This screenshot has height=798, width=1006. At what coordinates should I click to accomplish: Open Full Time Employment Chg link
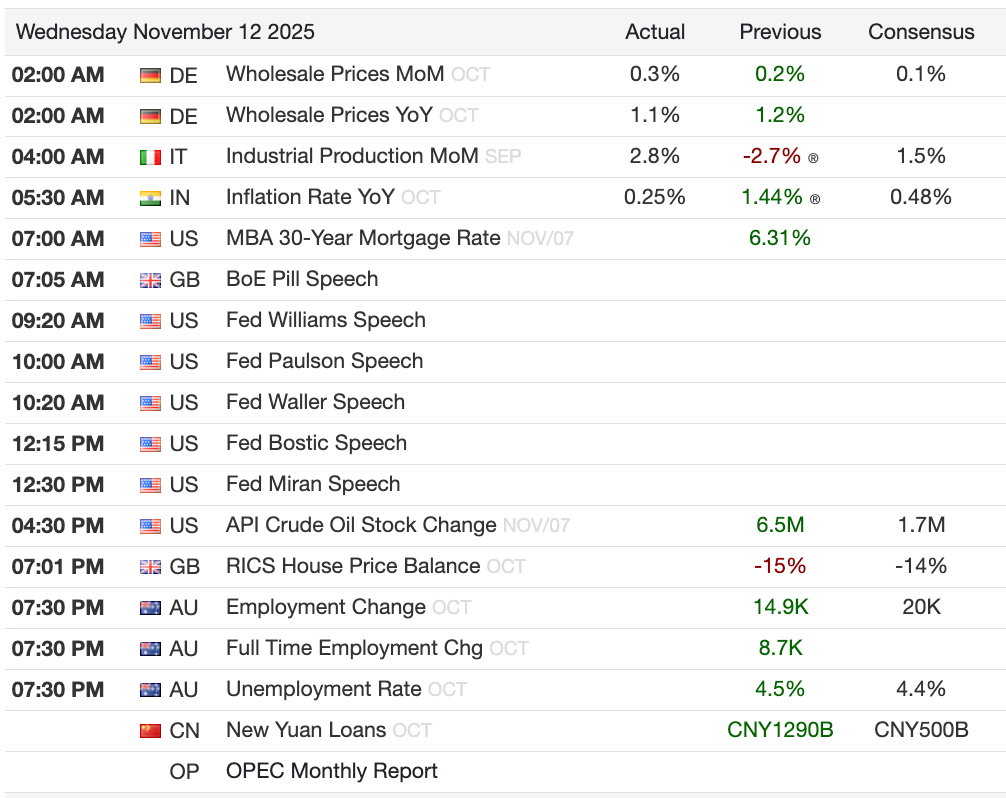tap(354, 649)
